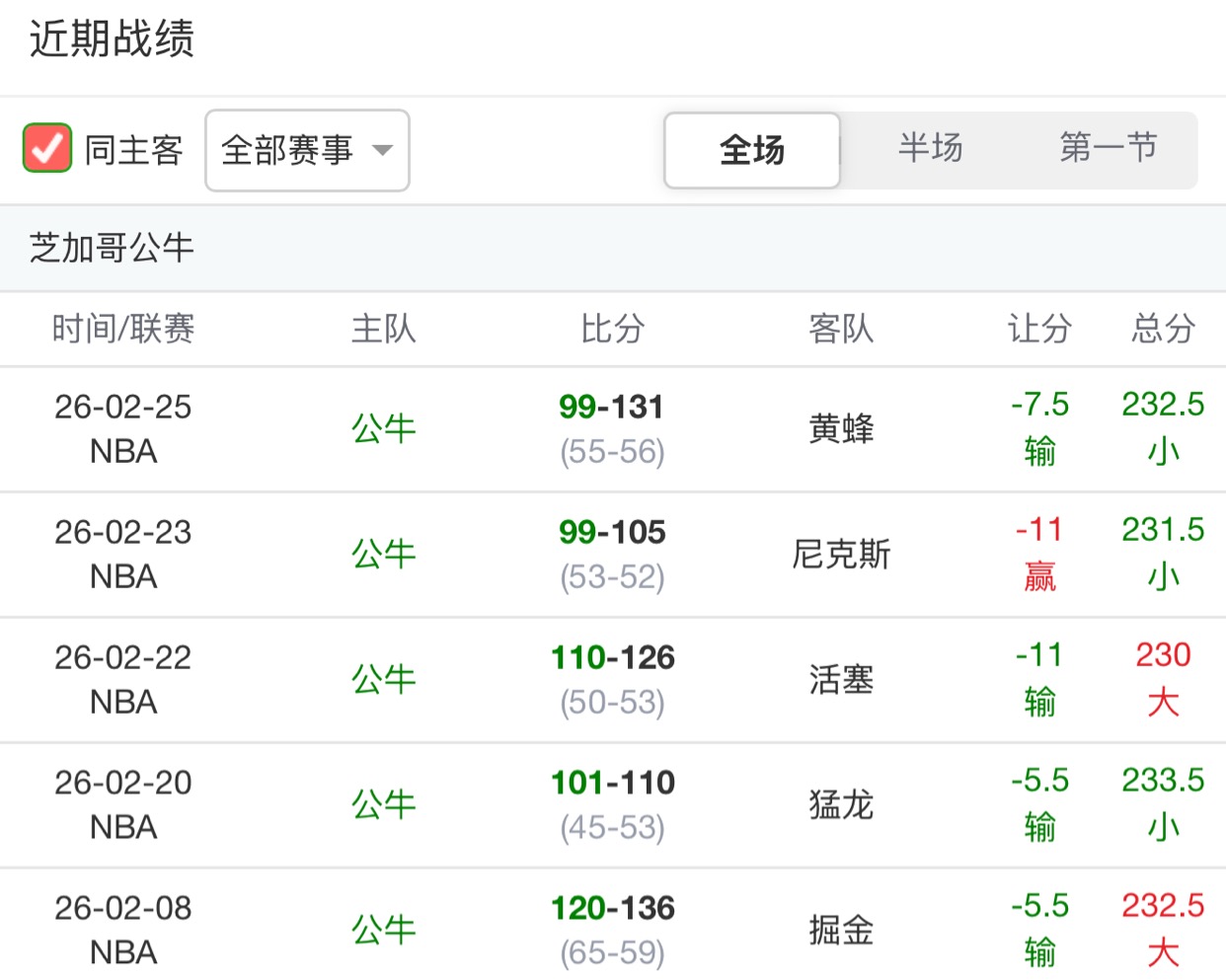Click the 猛龙 away team name
Screen dimensions: 1226x980
pyautogui.click(x=841, y=805)
